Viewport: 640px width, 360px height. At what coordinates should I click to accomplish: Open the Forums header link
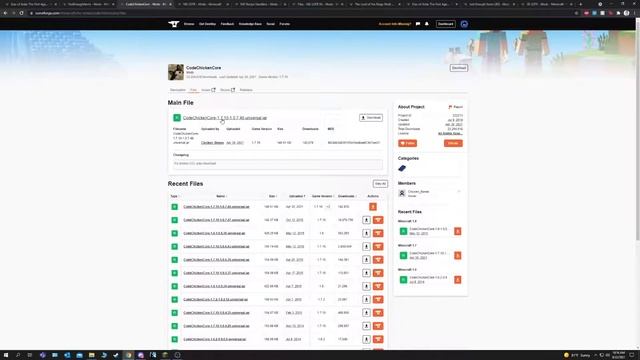285,24
